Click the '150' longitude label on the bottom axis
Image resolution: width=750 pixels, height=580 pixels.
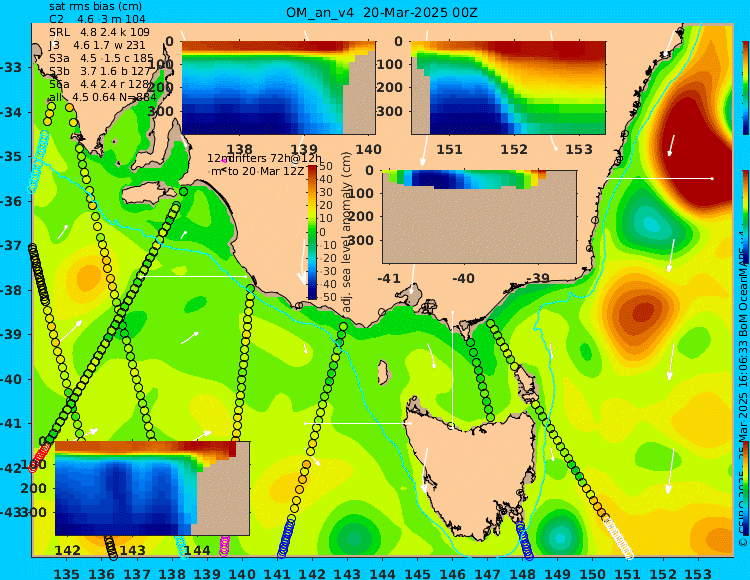(593, 573)
